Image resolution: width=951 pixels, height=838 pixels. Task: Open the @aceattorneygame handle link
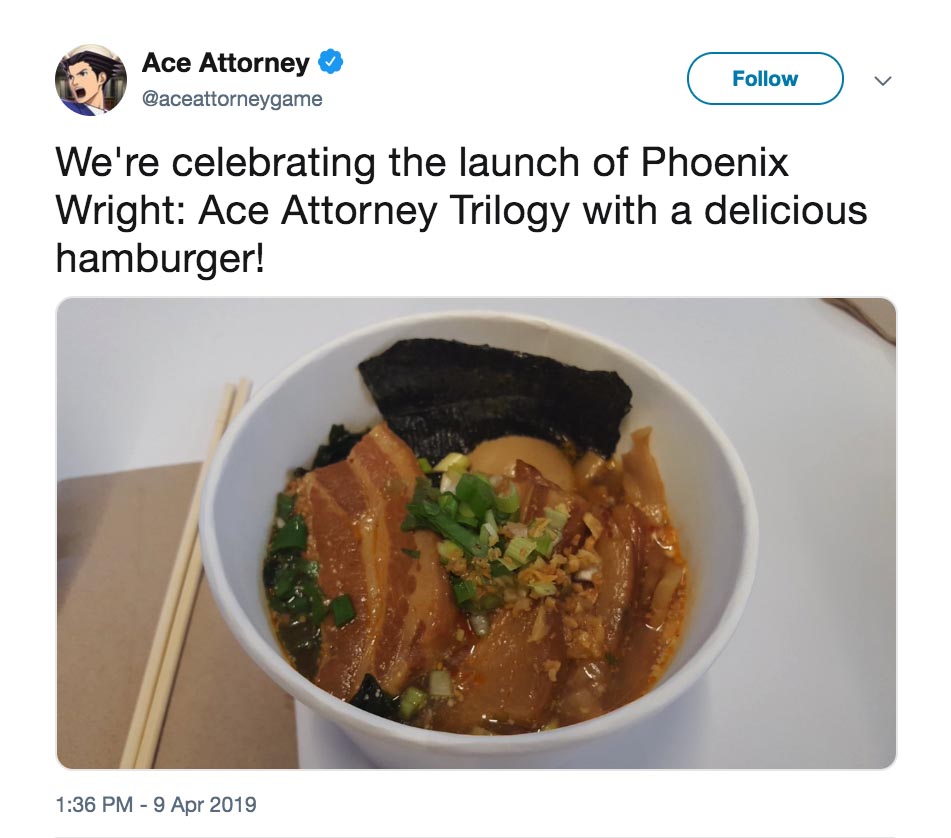[232, 99]
